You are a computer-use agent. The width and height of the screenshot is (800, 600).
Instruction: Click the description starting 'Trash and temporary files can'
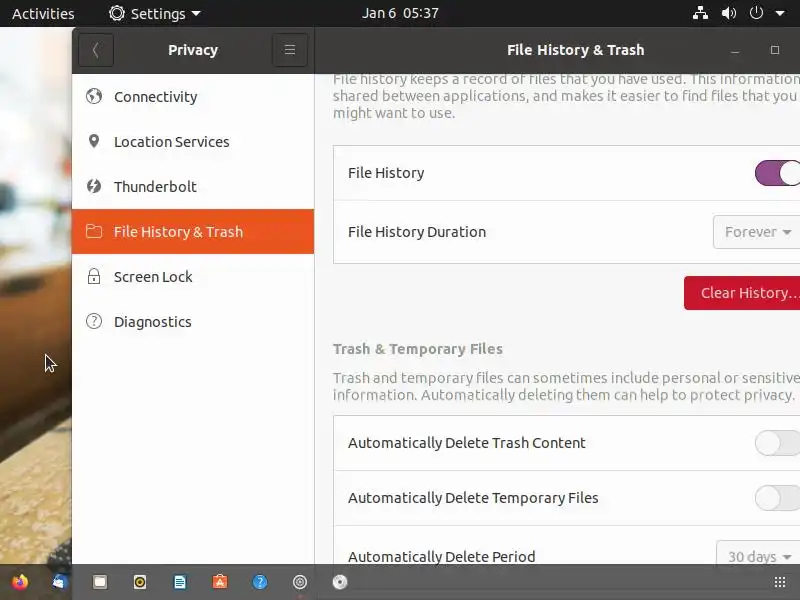[566, 386]
